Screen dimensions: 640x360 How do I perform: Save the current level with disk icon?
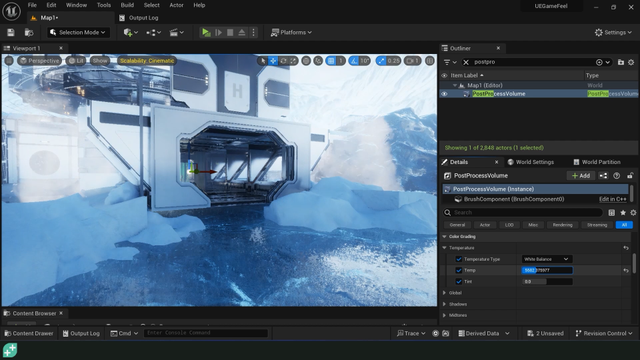coord(11,32)
